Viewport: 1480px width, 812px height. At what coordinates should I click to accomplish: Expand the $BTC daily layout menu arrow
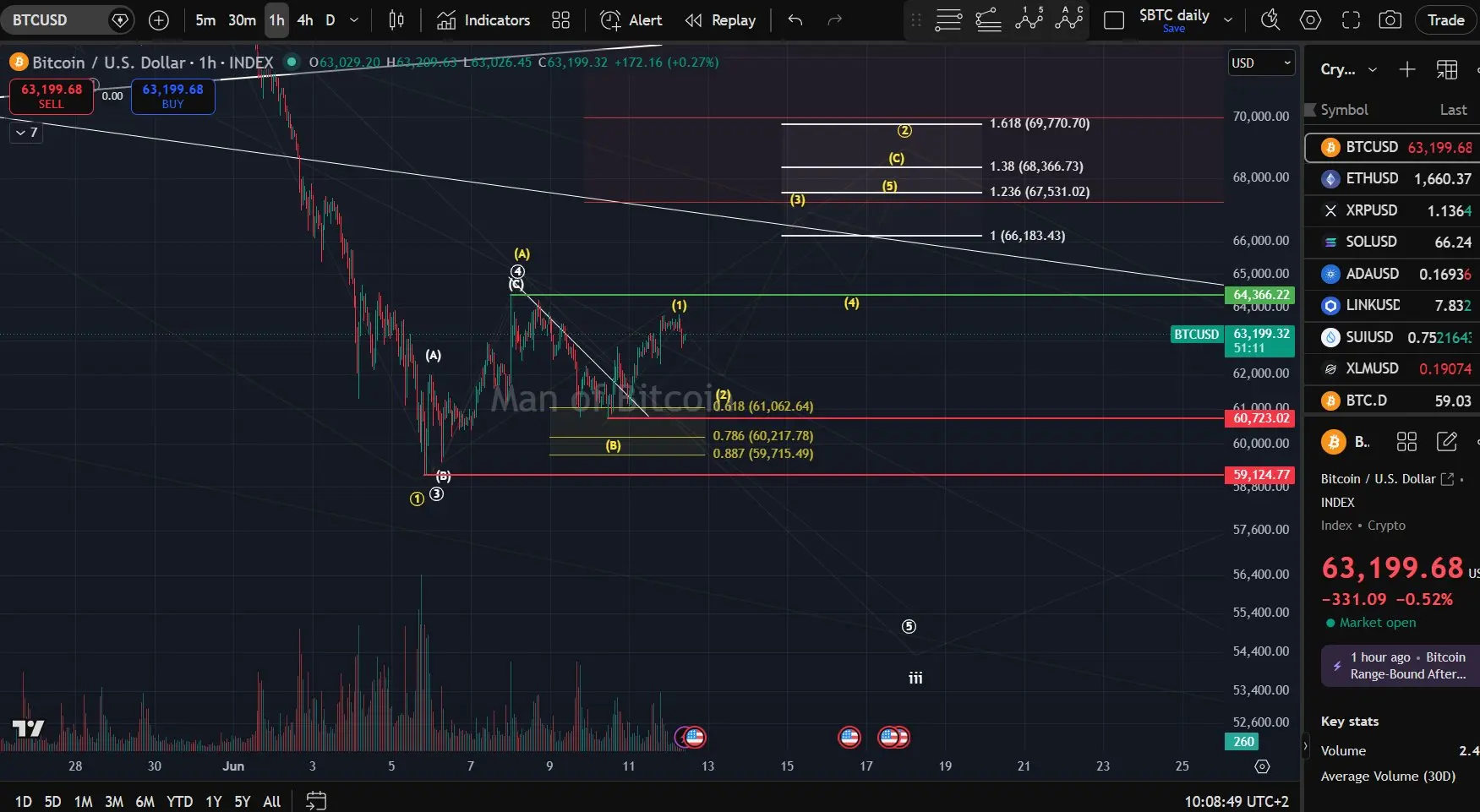(1228, 20)
